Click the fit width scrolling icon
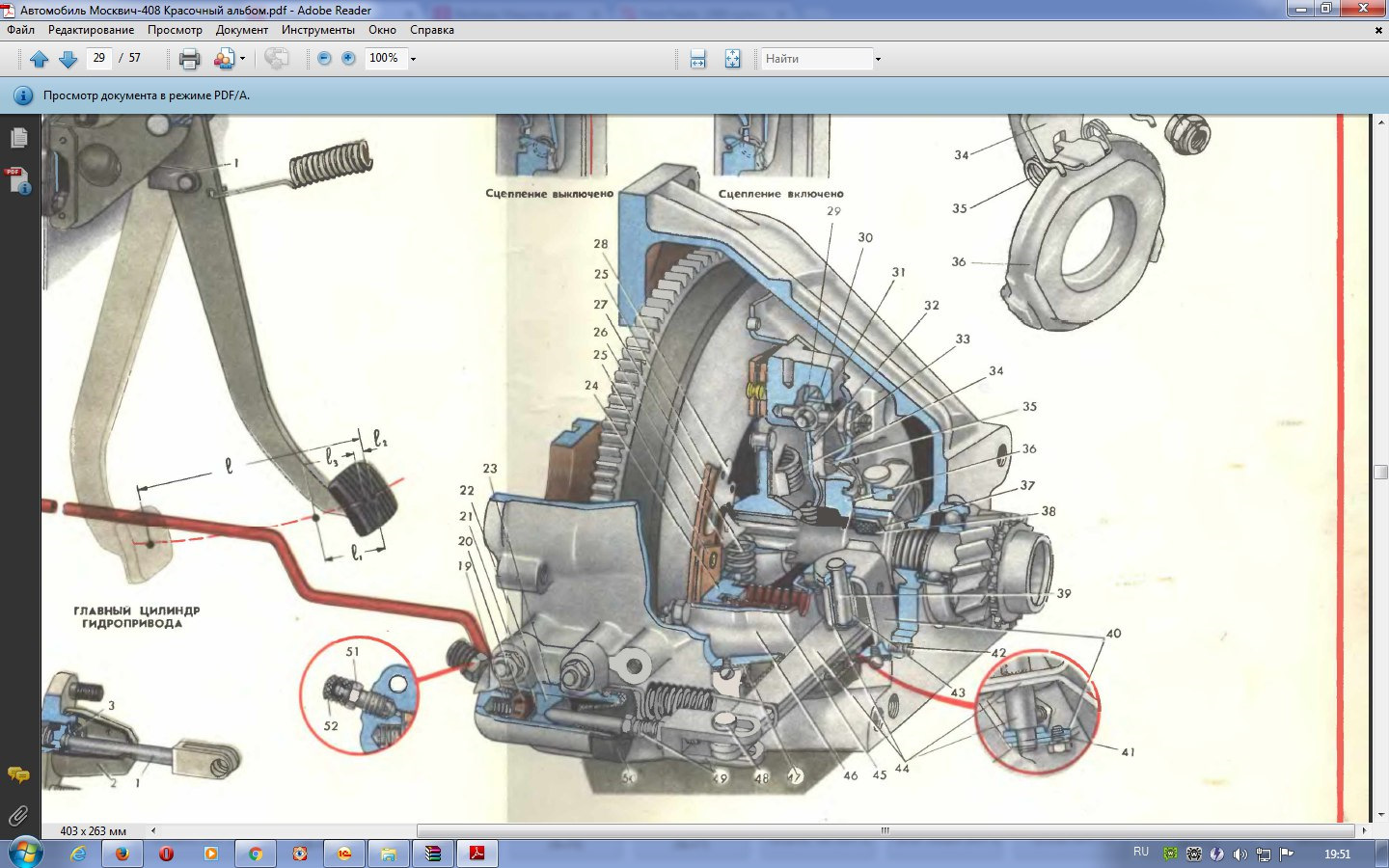 [698, 59]
